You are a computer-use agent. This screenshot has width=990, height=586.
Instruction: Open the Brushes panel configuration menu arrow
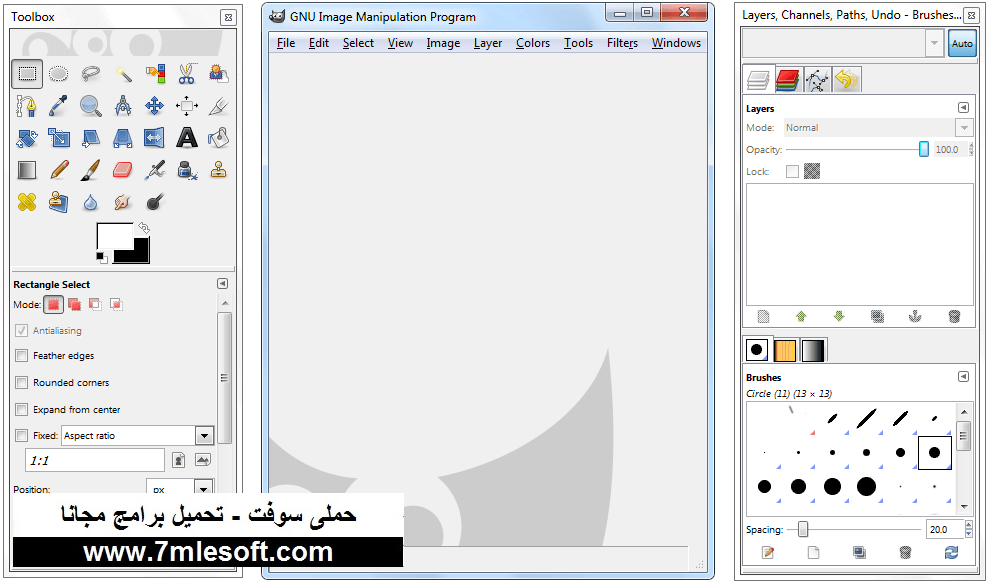(963, 377)
